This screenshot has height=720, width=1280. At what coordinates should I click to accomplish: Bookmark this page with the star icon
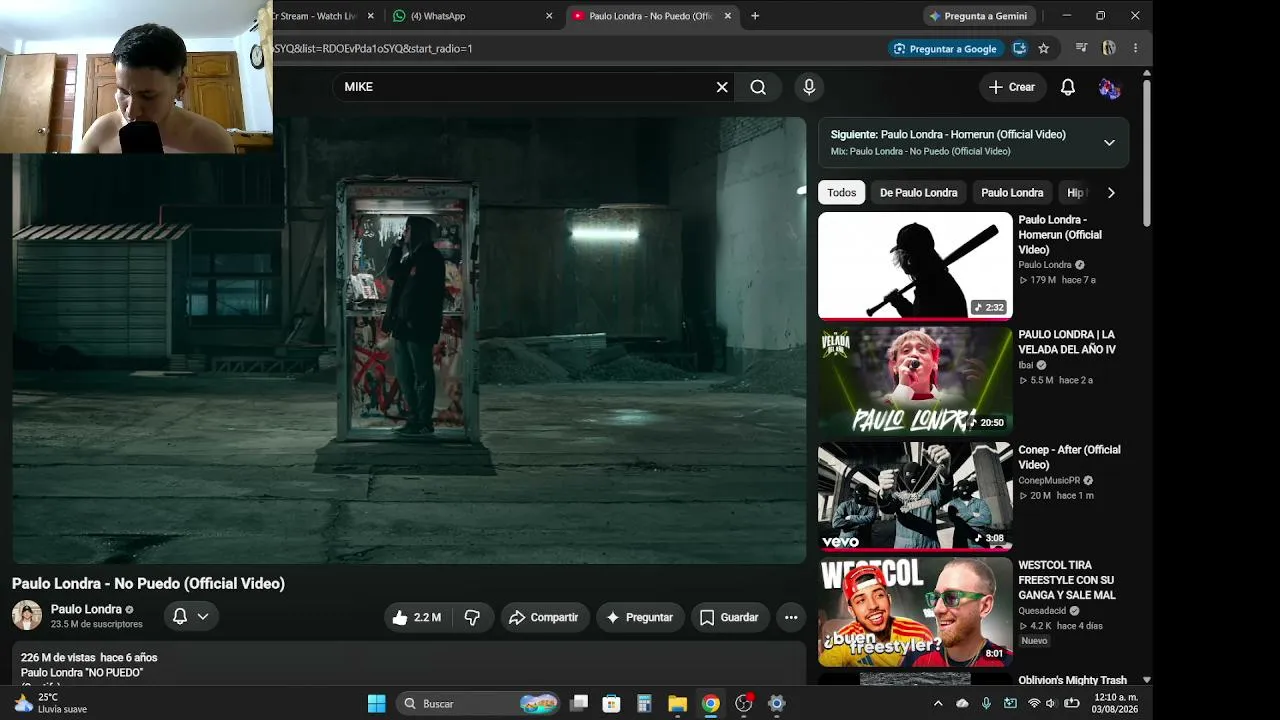[1044, 48]
